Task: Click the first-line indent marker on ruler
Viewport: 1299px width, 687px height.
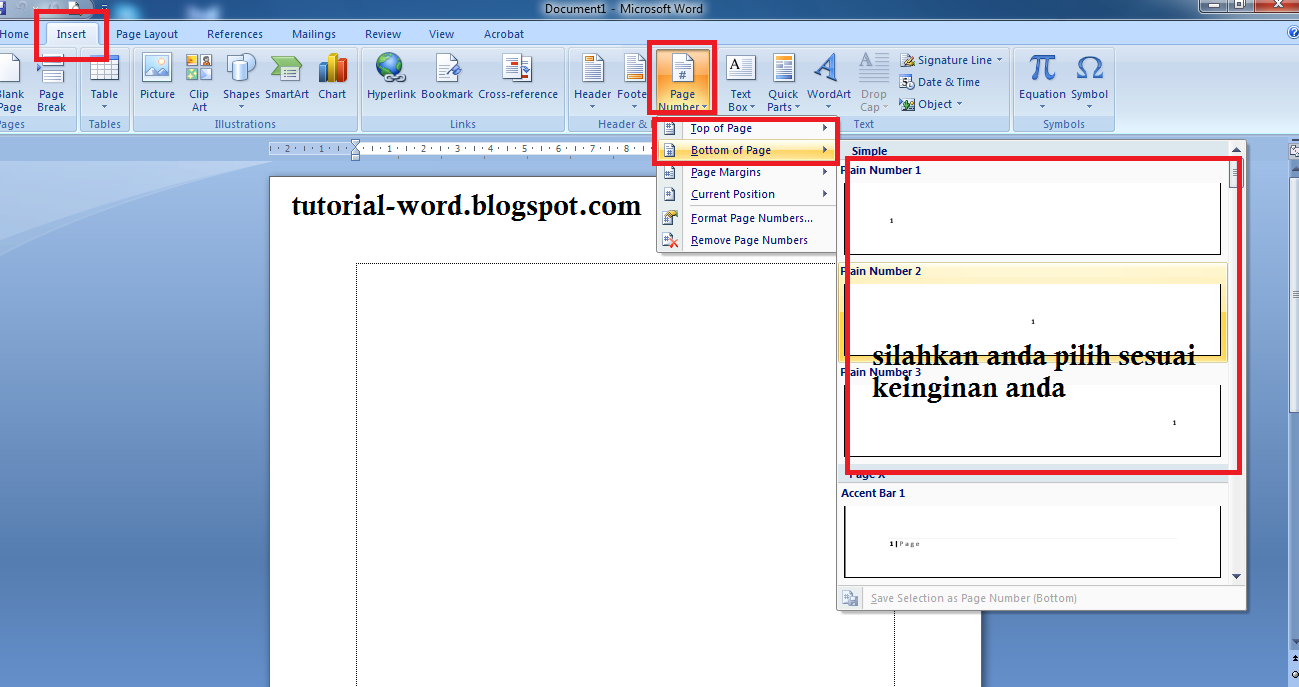Action: coord(355,144)
